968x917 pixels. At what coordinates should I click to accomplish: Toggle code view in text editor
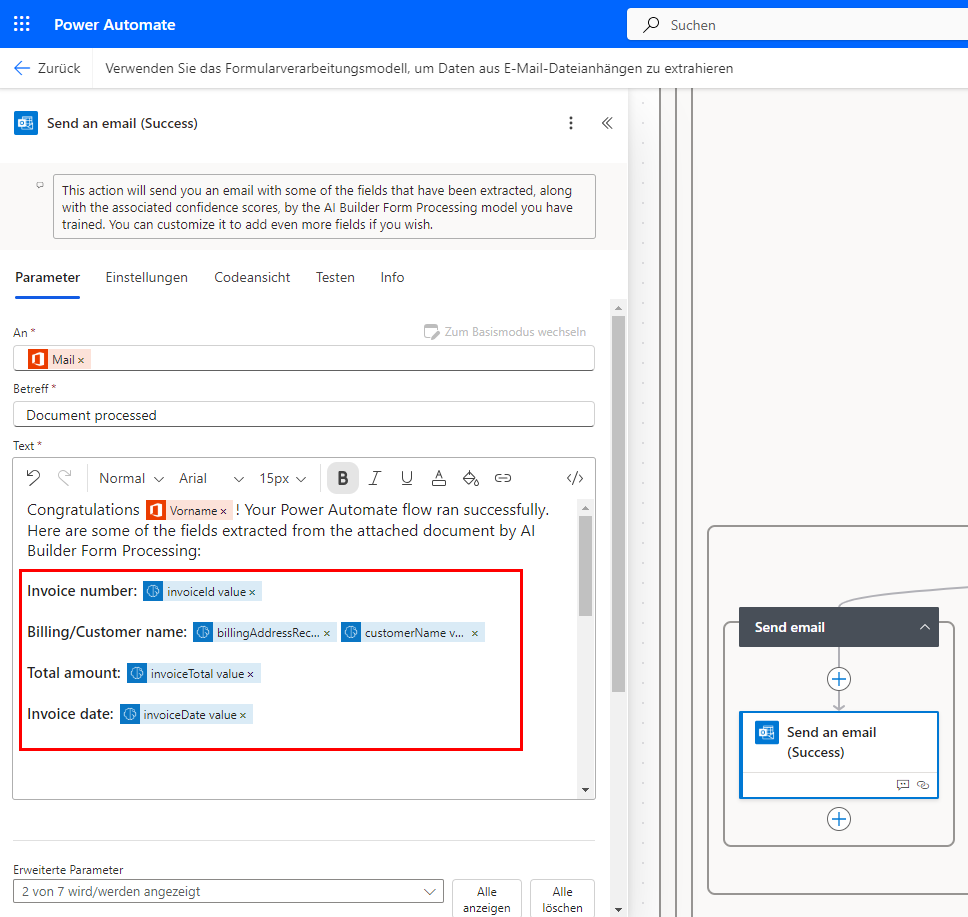point(574,478)
